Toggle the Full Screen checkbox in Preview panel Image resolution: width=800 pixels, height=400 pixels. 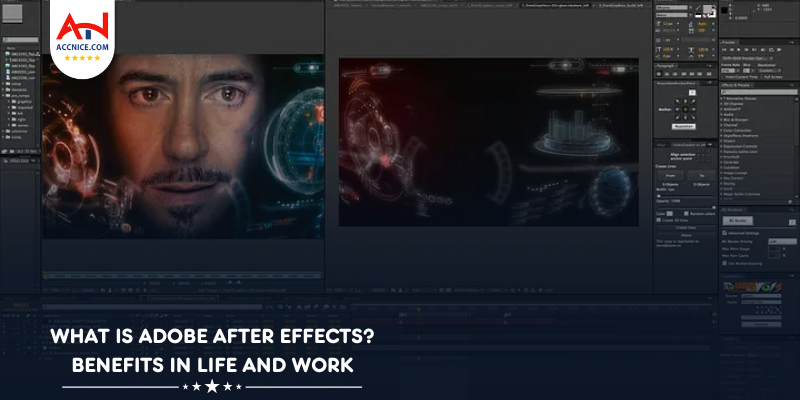(x=762, y=77)
